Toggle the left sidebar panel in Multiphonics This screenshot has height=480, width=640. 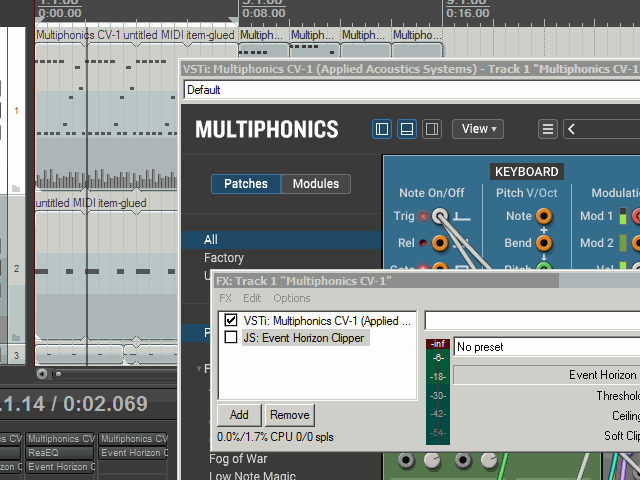point(382,129)
